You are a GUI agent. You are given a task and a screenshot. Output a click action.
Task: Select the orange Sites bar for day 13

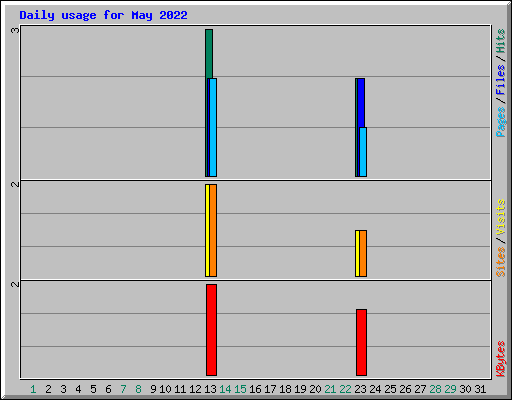(213, 230)
